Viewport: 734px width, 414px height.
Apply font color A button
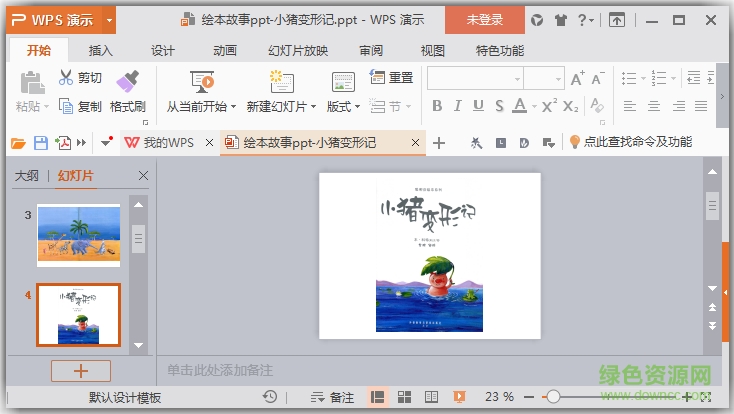coord(520,106)
